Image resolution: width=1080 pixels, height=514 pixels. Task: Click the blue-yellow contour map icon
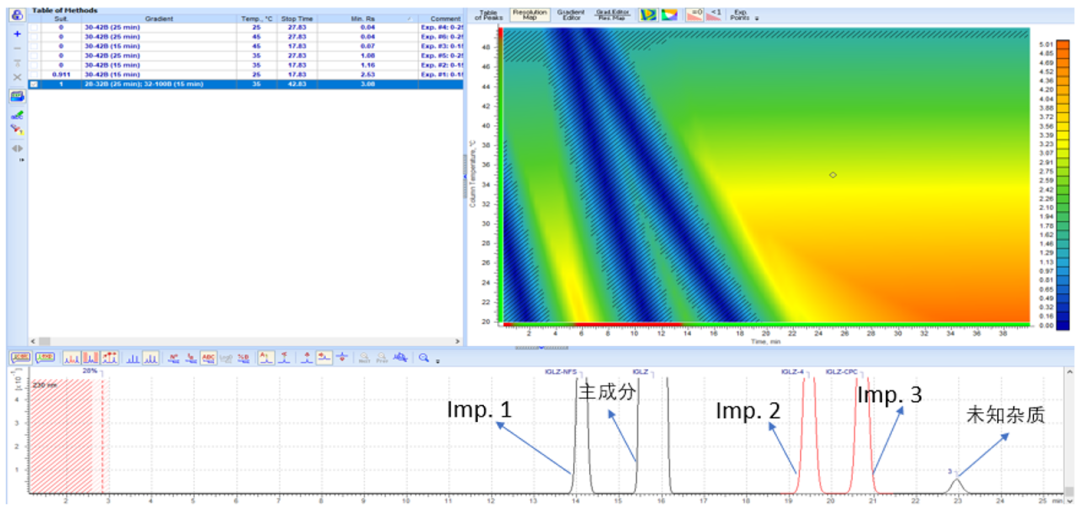[647, 14]
